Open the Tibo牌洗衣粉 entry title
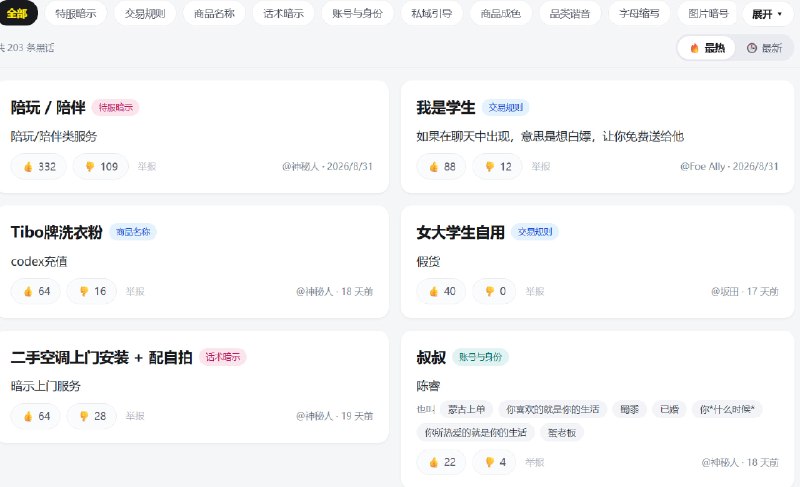The height and width of the screenshot is (487, 800). tap(57, 232)
